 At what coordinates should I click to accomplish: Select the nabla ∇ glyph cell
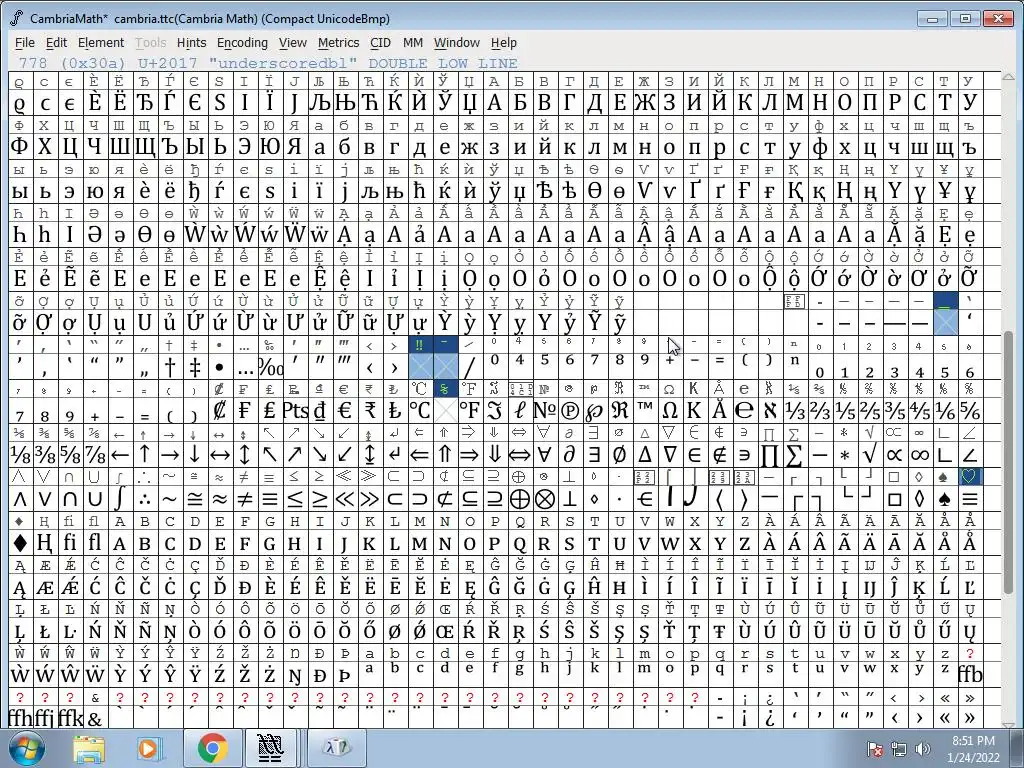point(669,455)
